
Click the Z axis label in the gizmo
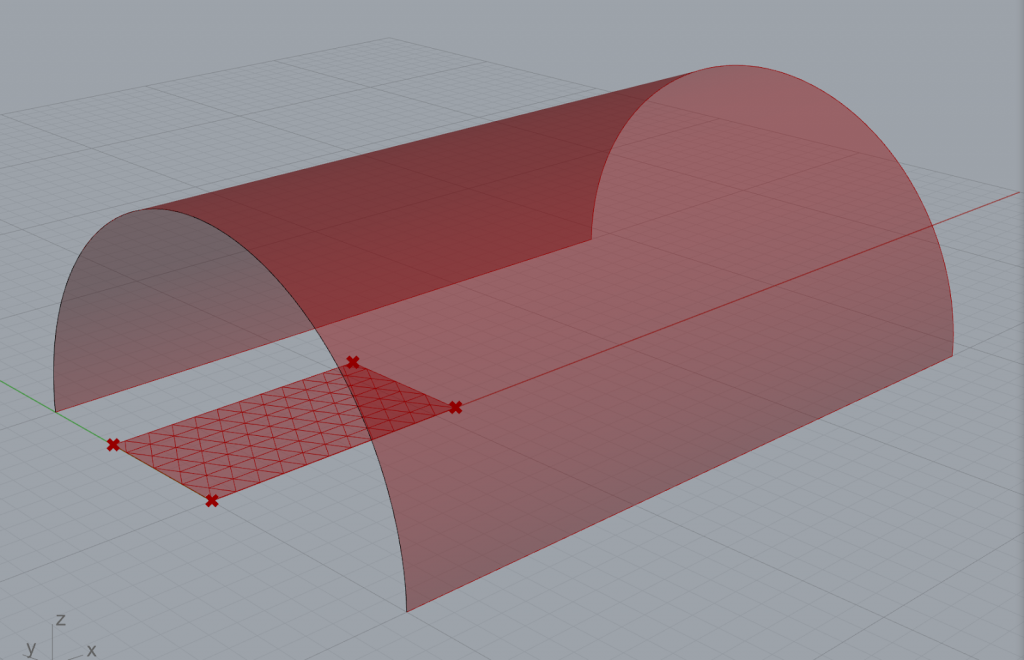tap(61, 619)
